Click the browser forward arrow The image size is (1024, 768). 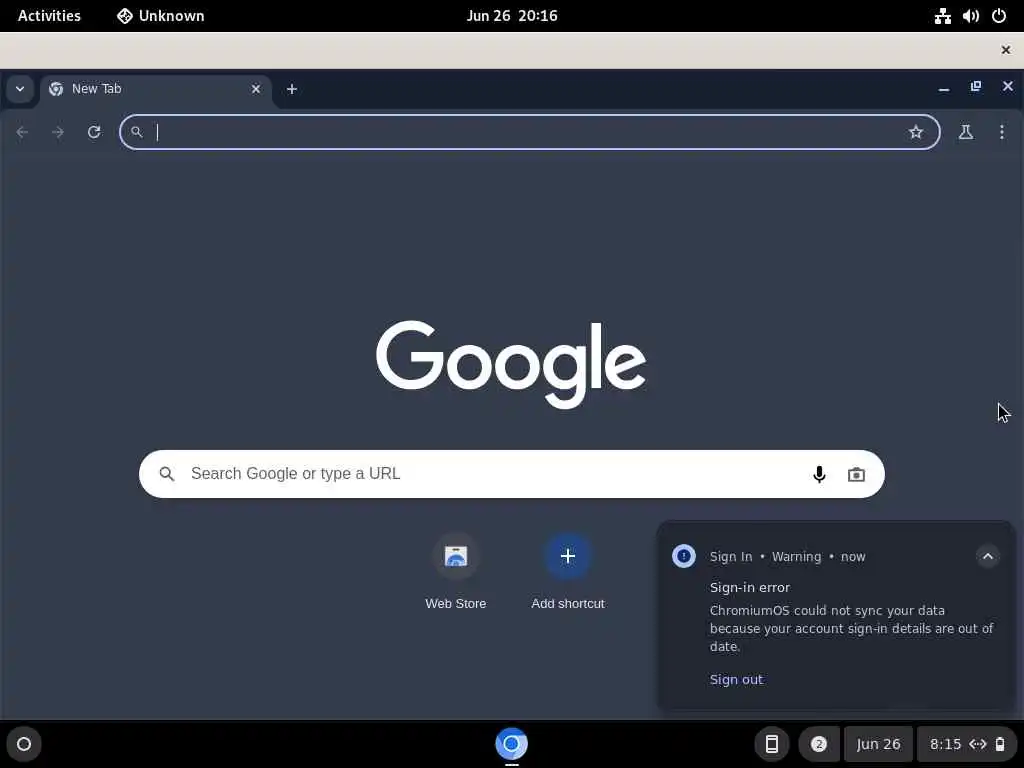58,133
